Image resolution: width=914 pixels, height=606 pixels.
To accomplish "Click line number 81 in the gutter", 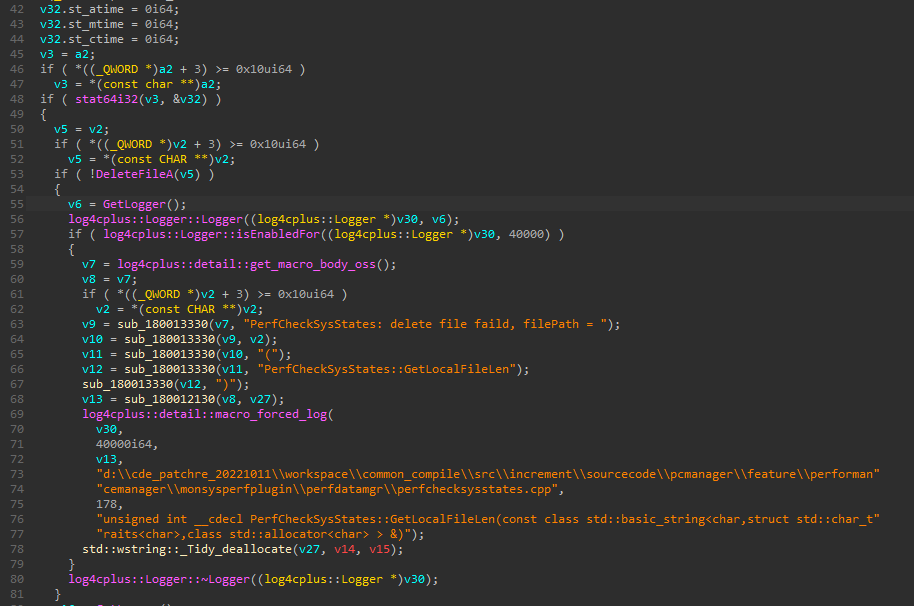I will click(x=17, y=594).
